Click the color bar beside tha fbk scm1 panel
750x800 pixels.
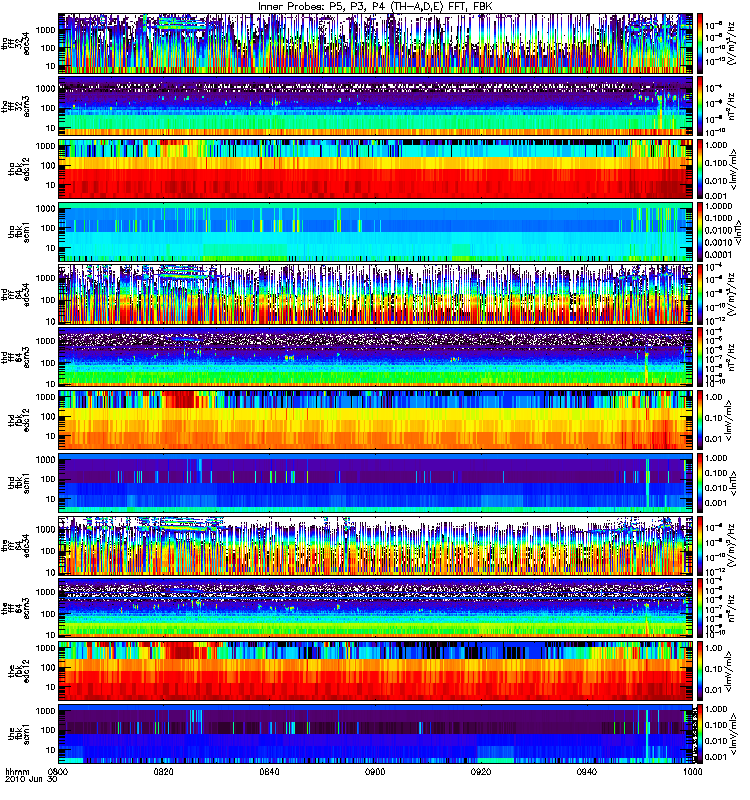pyautogui.click(x=700, y=232)
